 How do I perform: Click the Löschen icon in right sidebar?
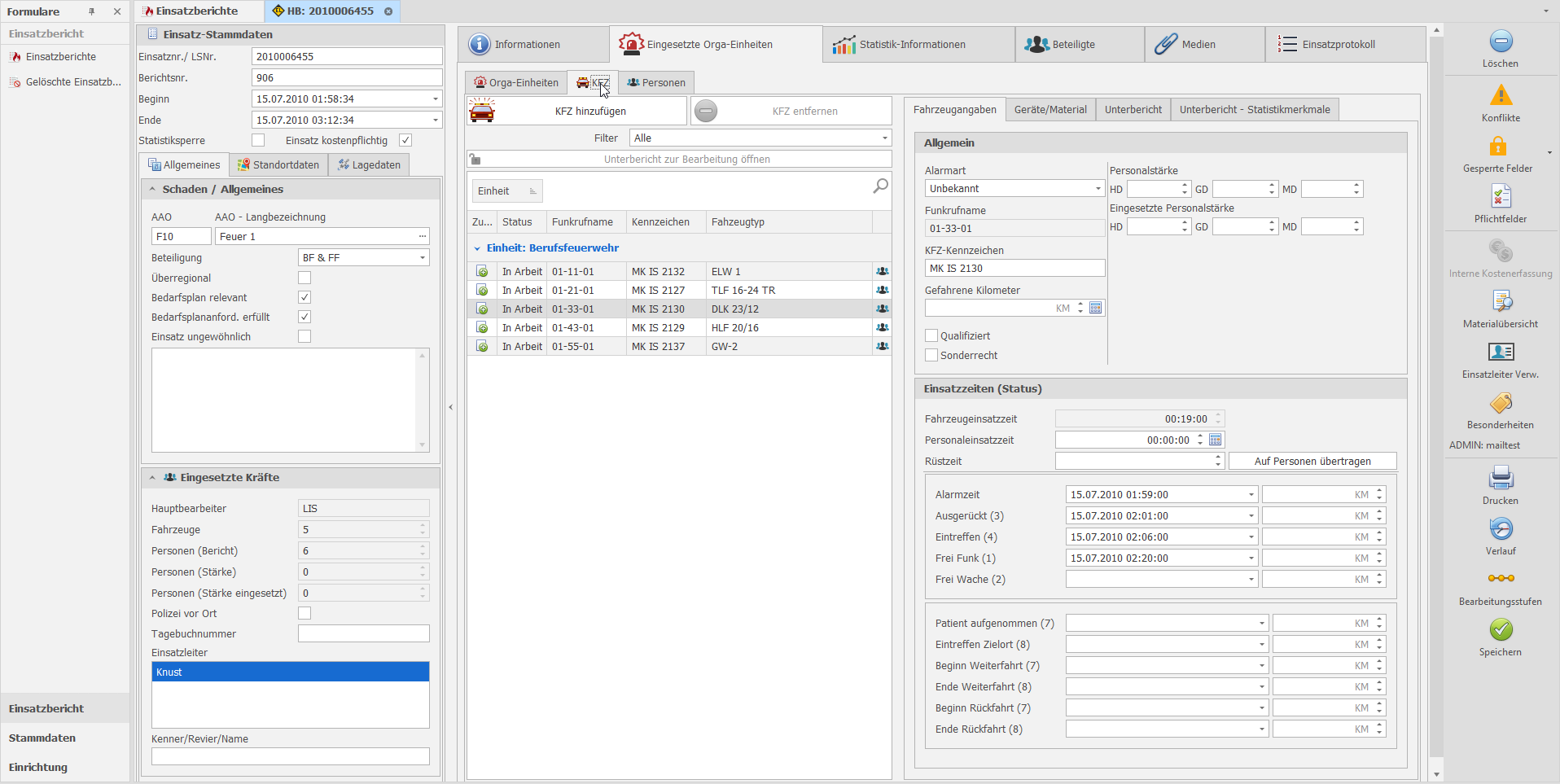point(1501,42)
